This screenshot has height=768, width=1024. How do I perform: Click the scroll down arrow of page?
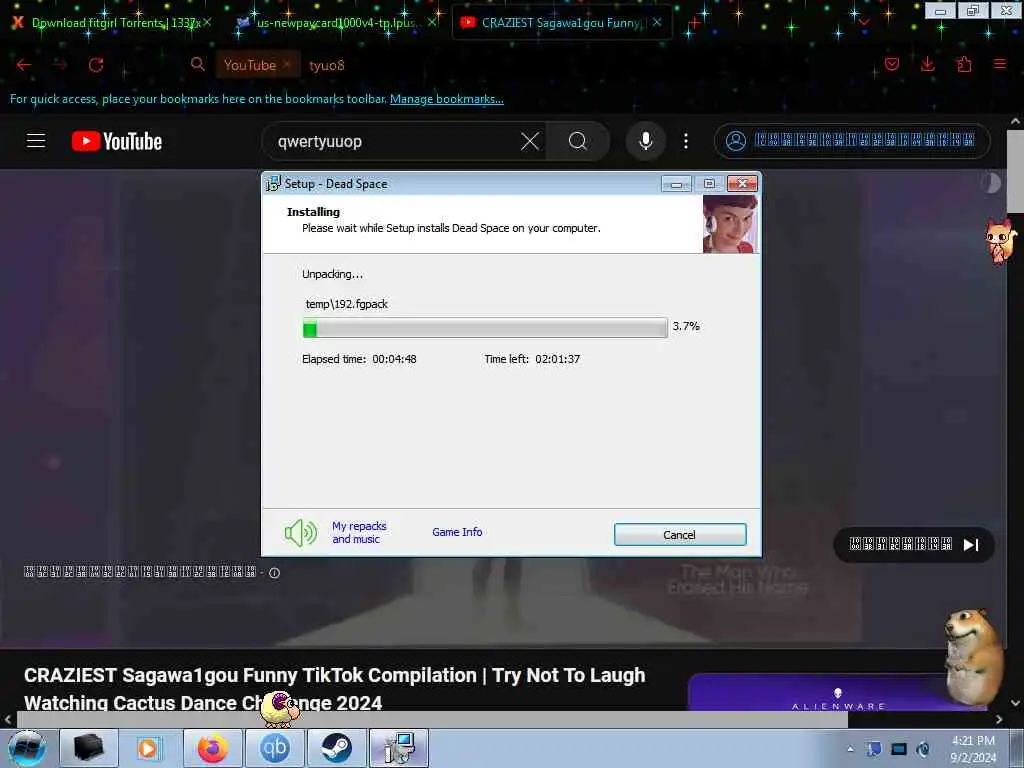(1016, 703)
